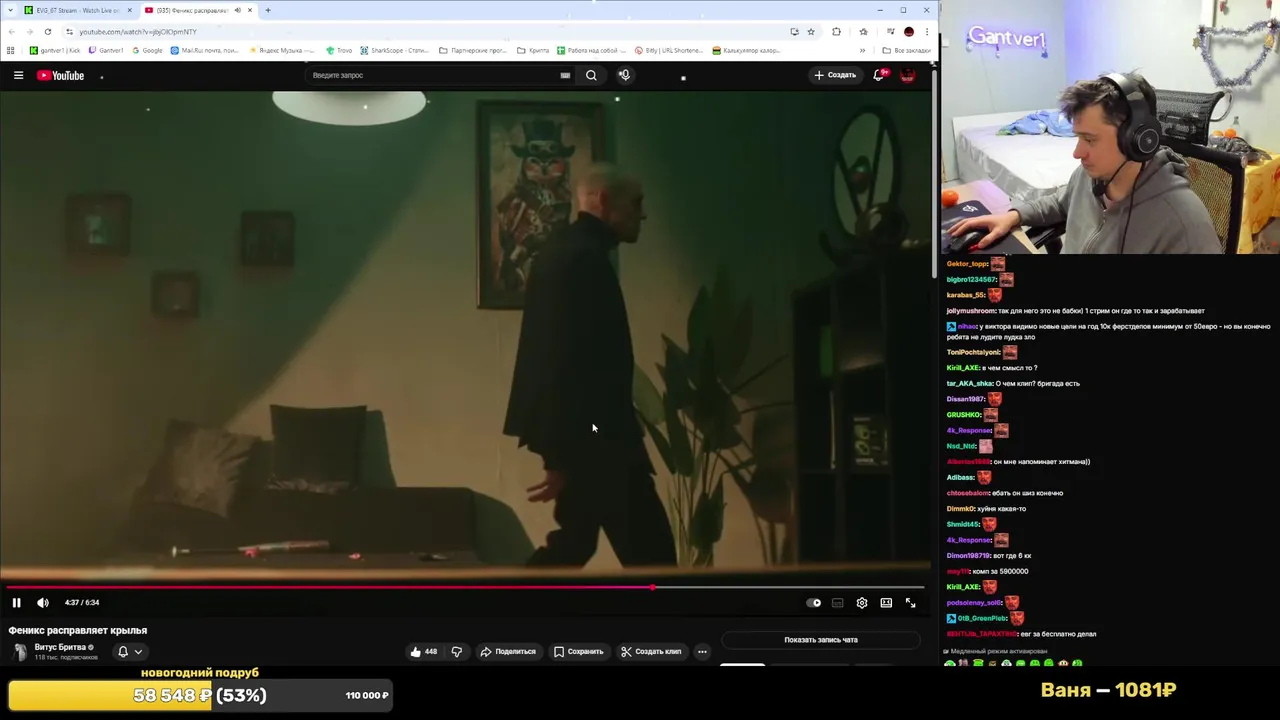
Task: Toggle subtitles in the player
Action: tap(838, 603)
